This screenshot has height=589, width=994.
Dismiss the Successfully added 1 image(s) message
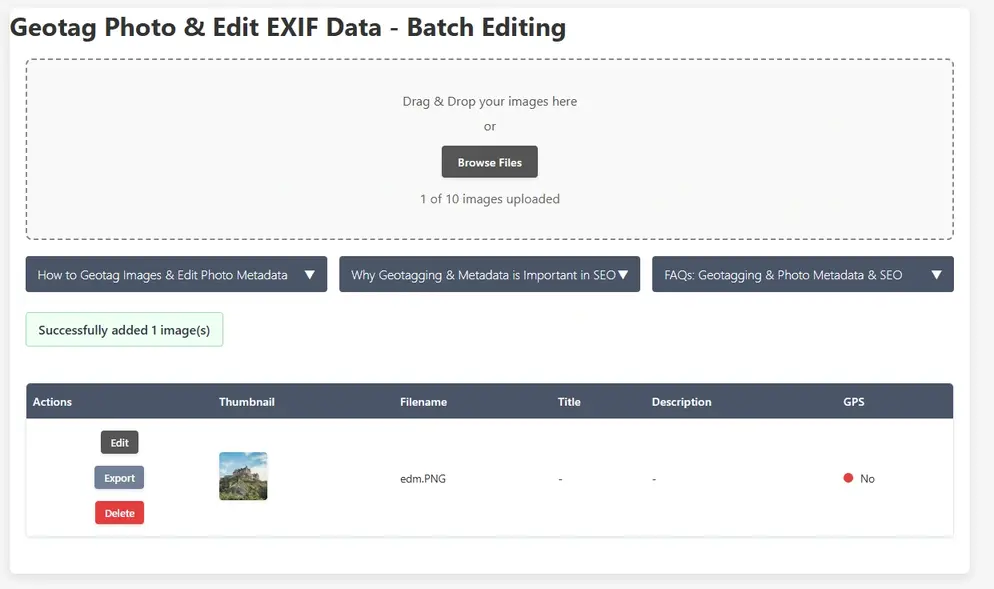coord(124,329)
